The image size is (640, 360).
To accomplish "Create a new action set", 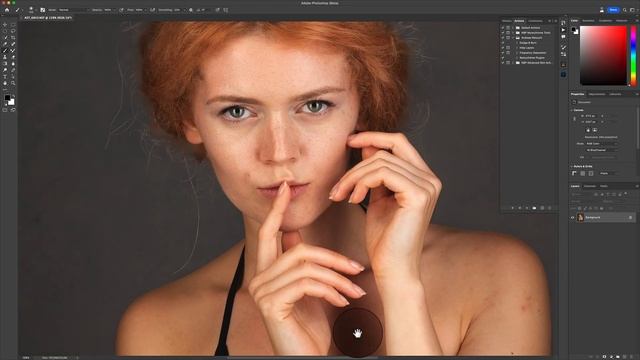I will 534,208.
